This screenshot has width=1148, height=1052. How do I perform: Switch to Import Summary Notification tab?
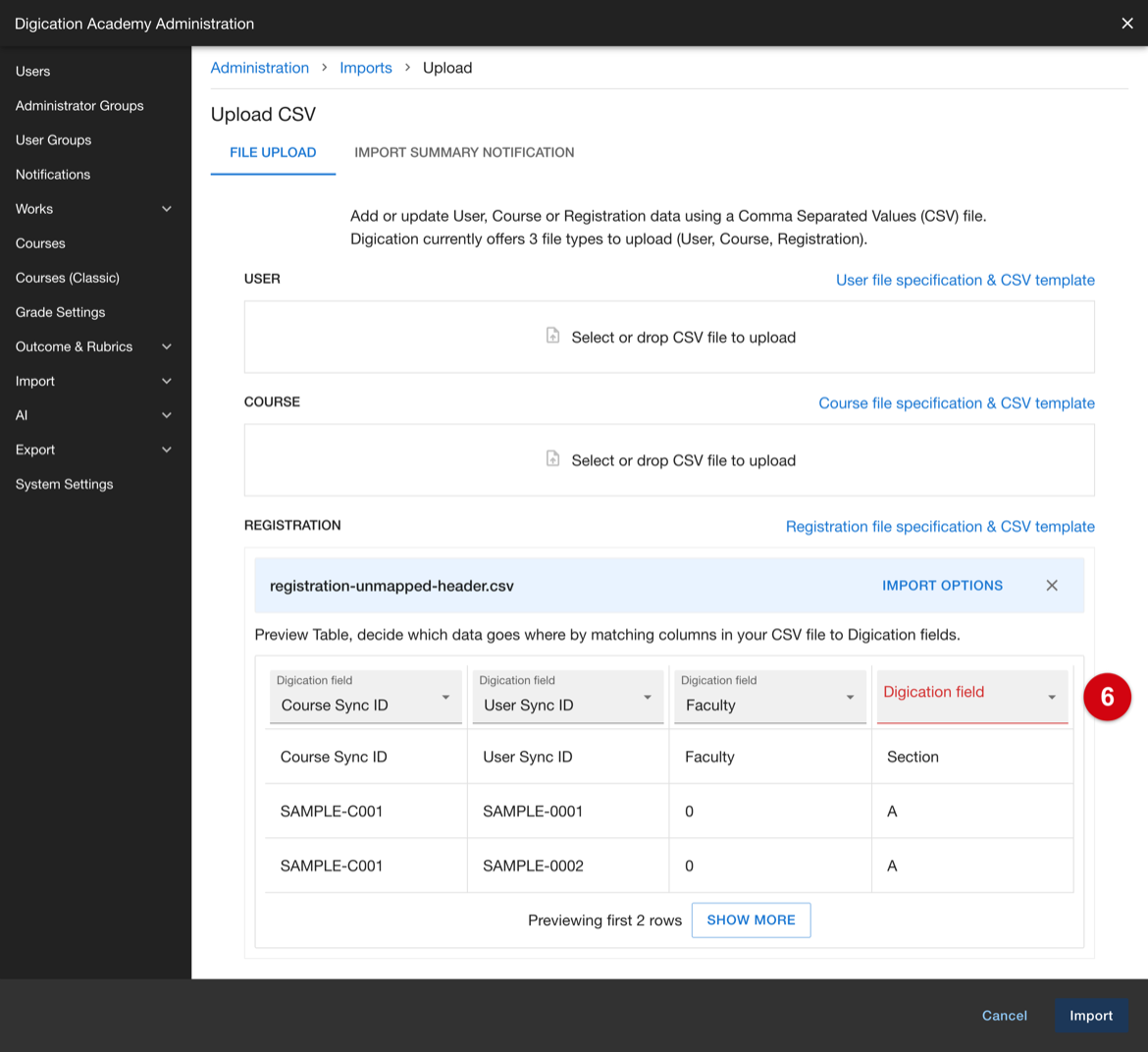pyautogui.click(x=464, y=153)
